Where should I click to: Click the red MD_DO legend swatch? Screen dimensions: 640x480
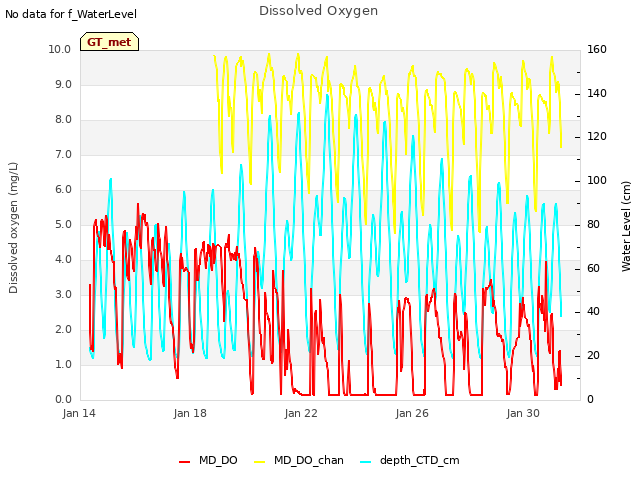pos(184,462)
